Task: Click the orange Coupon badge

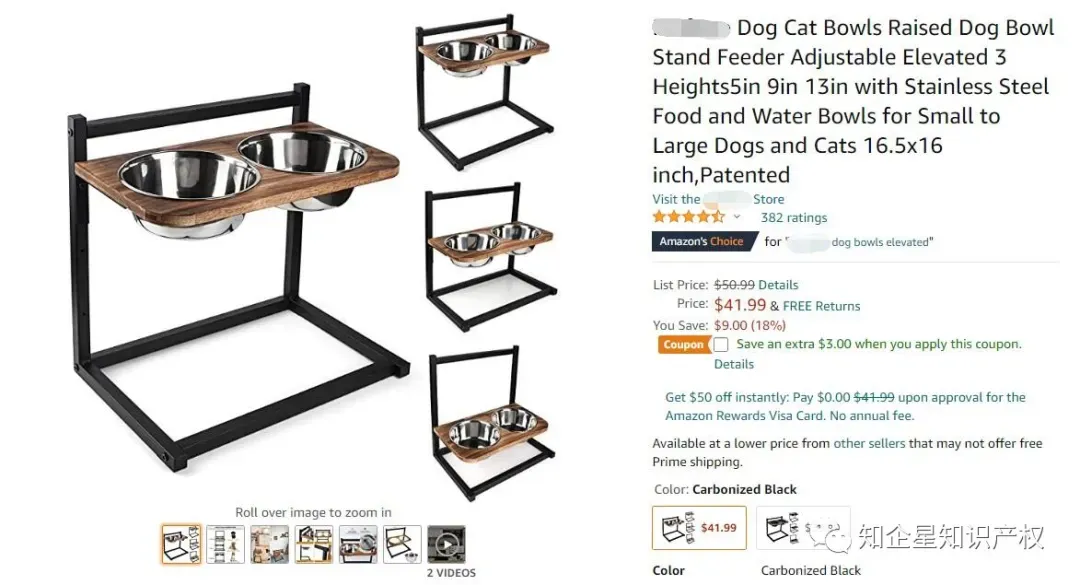Action: (684, 345)
